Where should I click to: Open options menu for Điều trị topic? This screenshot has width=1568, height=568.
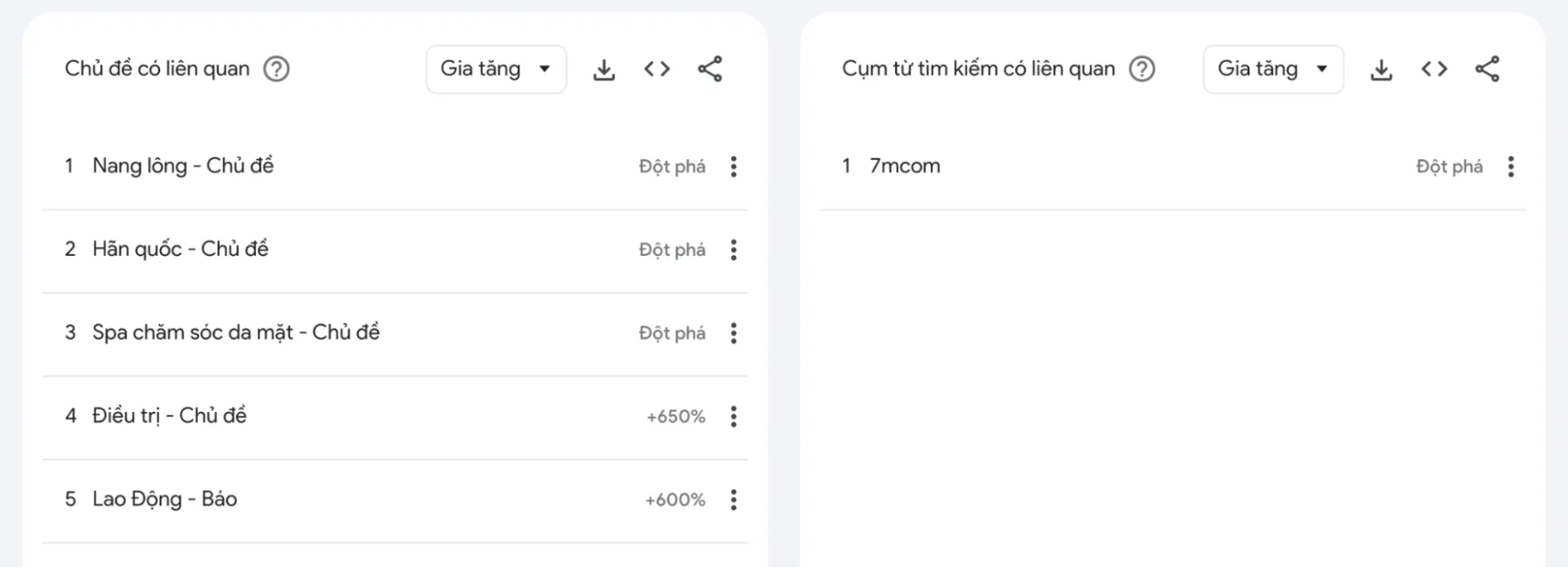click(733, 416)
